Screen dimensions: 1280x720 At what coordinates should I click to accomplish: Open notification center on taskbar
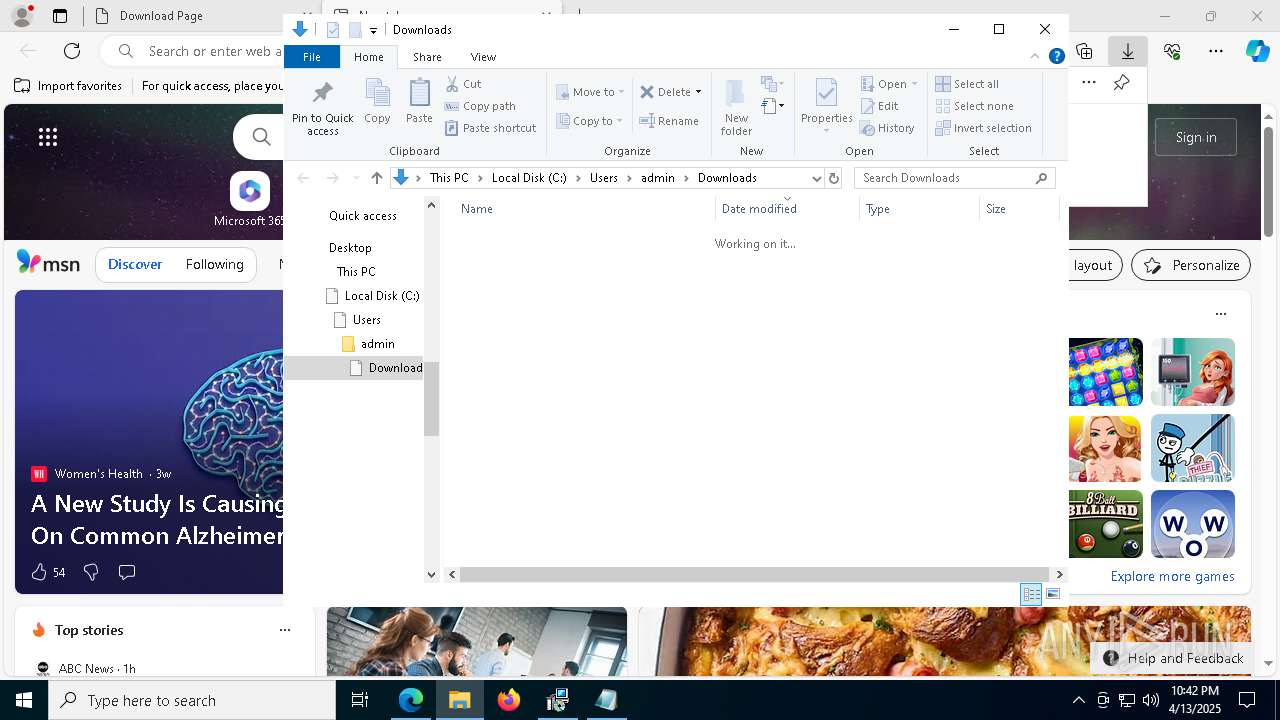click(x=1247, y=700)
